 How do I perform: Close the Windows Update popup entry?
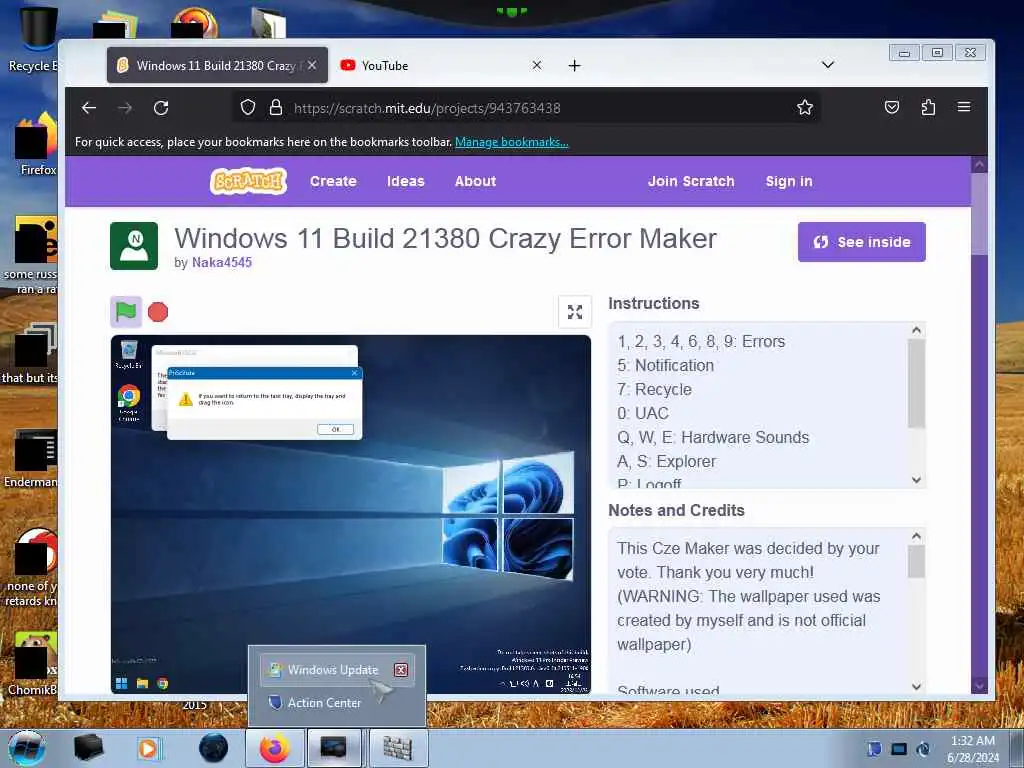click(x=401, y=669)
